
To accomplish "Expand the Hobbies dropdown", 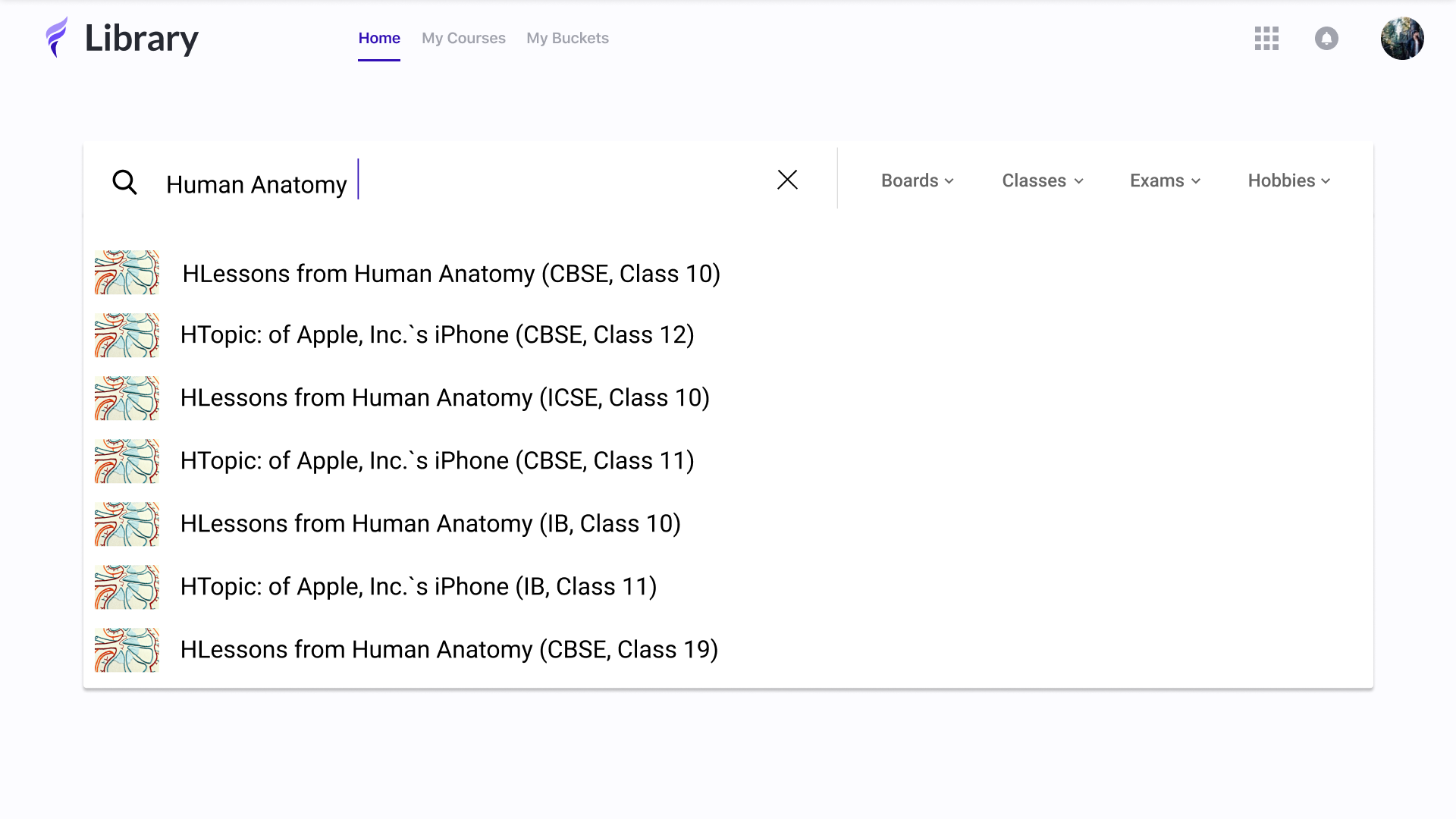I will (1288, 180).
